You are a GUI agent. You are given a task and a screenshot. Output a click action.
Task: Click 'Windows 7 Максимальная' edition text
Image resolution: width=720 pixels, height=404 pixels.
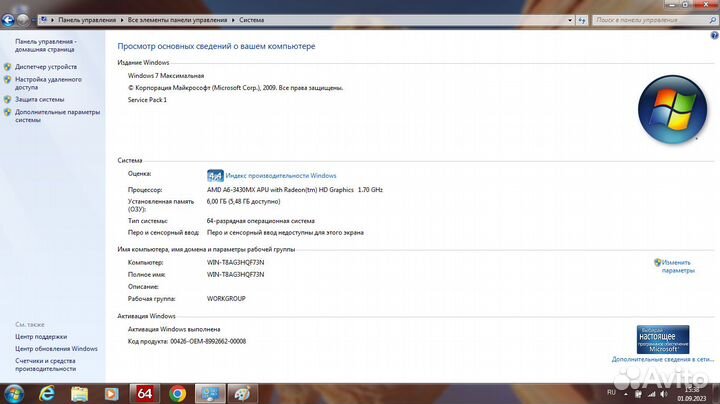coord(166,75)
